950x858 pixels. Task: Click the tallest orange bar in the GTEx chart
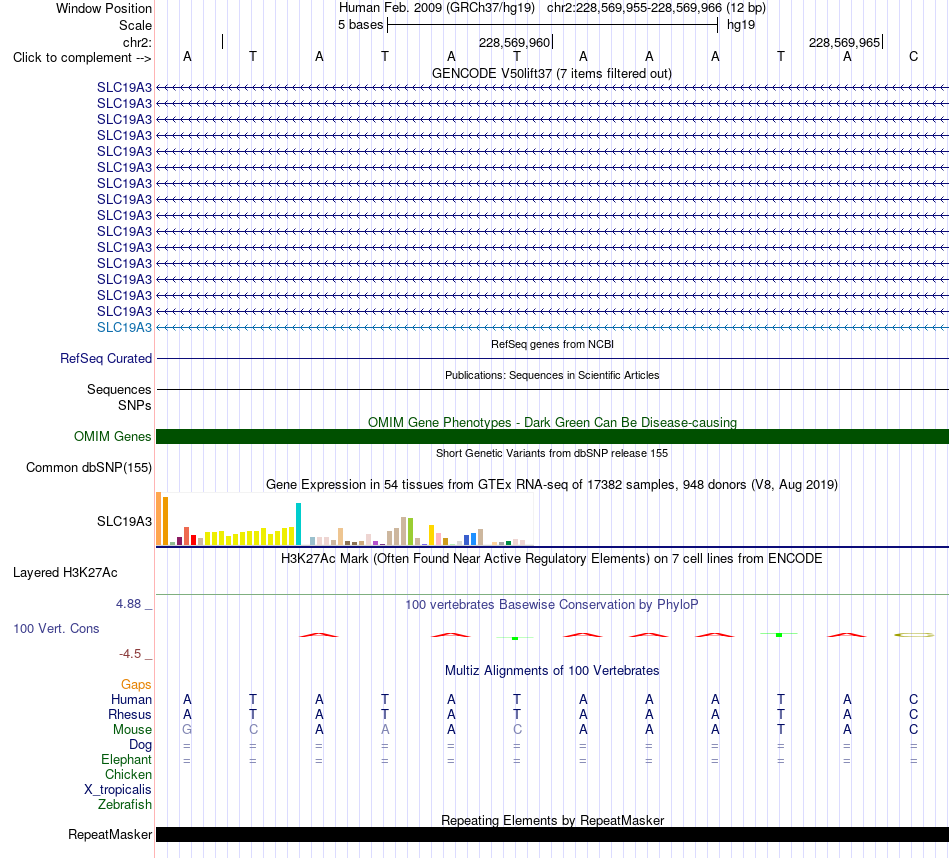point(159,519)
